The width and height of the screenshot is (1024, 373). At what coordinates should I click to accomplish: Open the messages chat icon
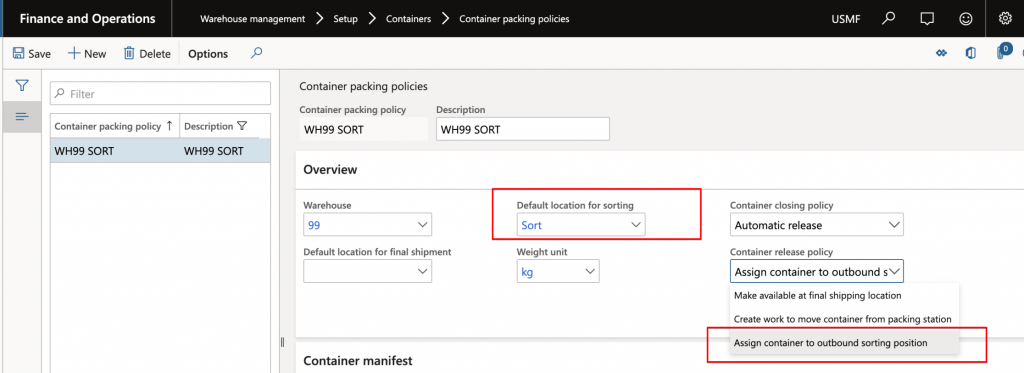(926, 19)
